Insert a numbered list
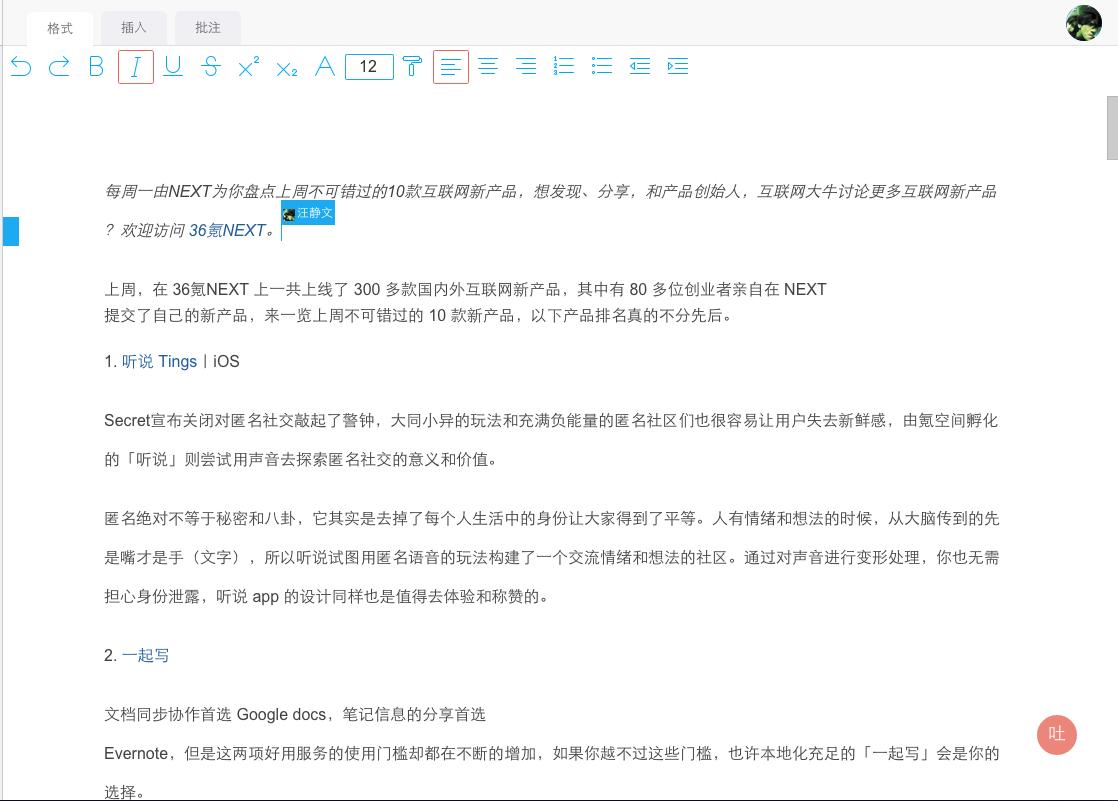 point(564,67)
